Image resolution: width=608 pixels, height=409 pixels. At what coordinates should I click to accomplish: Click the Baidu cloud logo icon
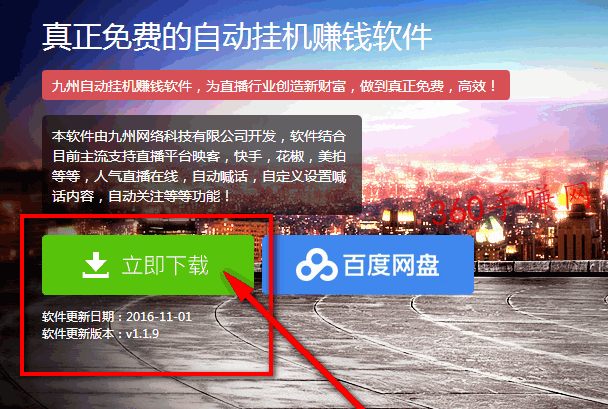[x=316, y=265]
